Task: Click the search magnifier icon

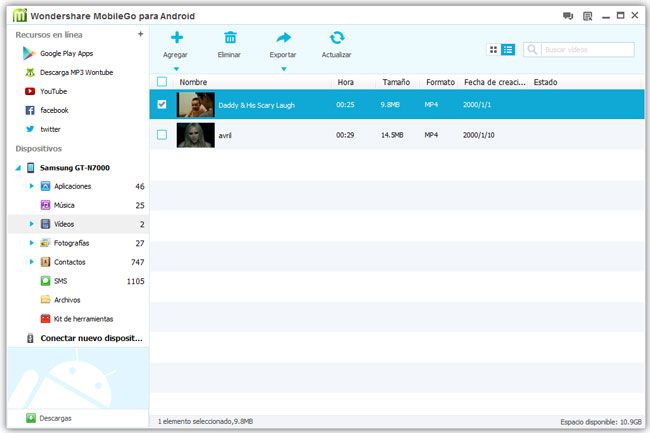Action: coord(532,50)
